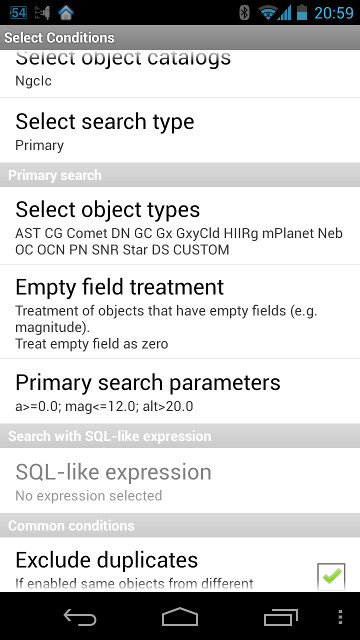
Task: Tap the home app icon in status bar
Action: [x=66, y=12]
